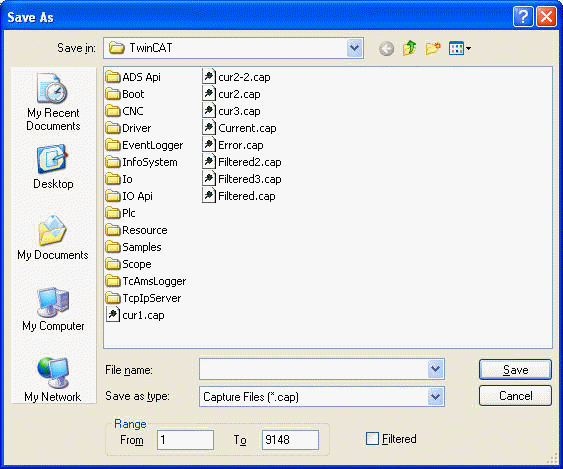Screen dimensions: 563x469
Task: Go back using the toolbar back arrow
Action: [386, 48]
